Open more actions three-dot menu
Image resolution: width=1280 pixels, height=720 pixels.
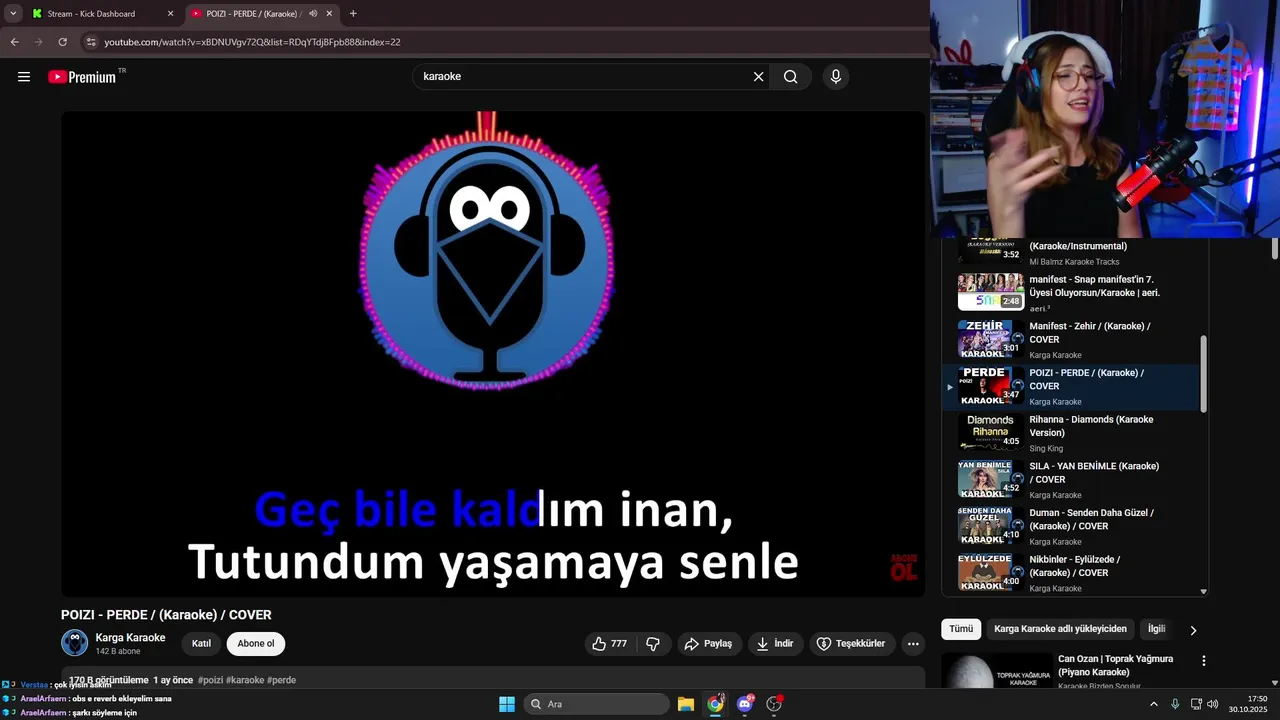click(913, 644)
